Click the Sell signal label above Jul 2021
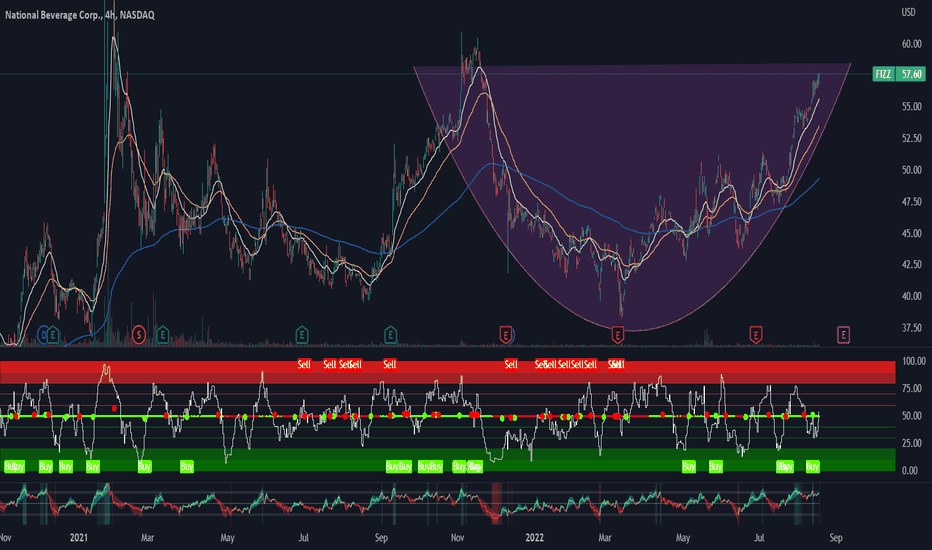 (304, 364)
